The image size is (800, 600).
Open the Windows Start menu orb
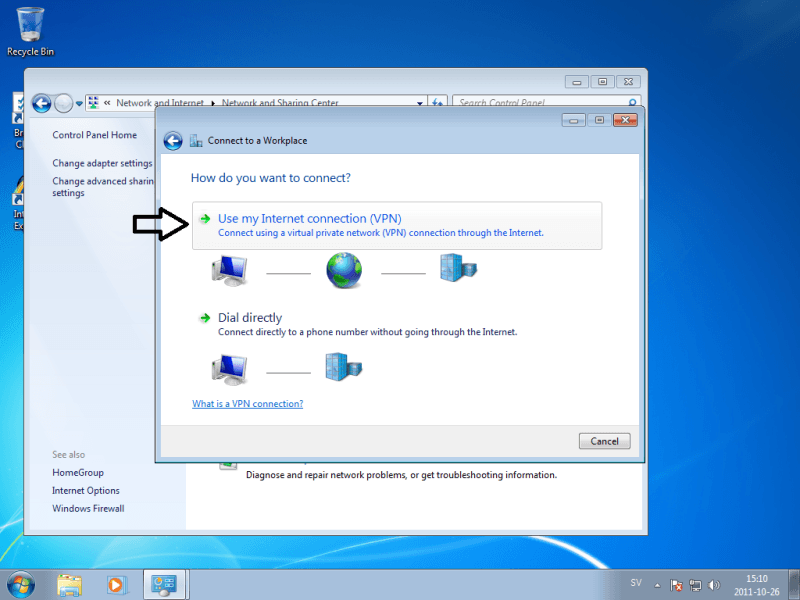coord(20,583)
